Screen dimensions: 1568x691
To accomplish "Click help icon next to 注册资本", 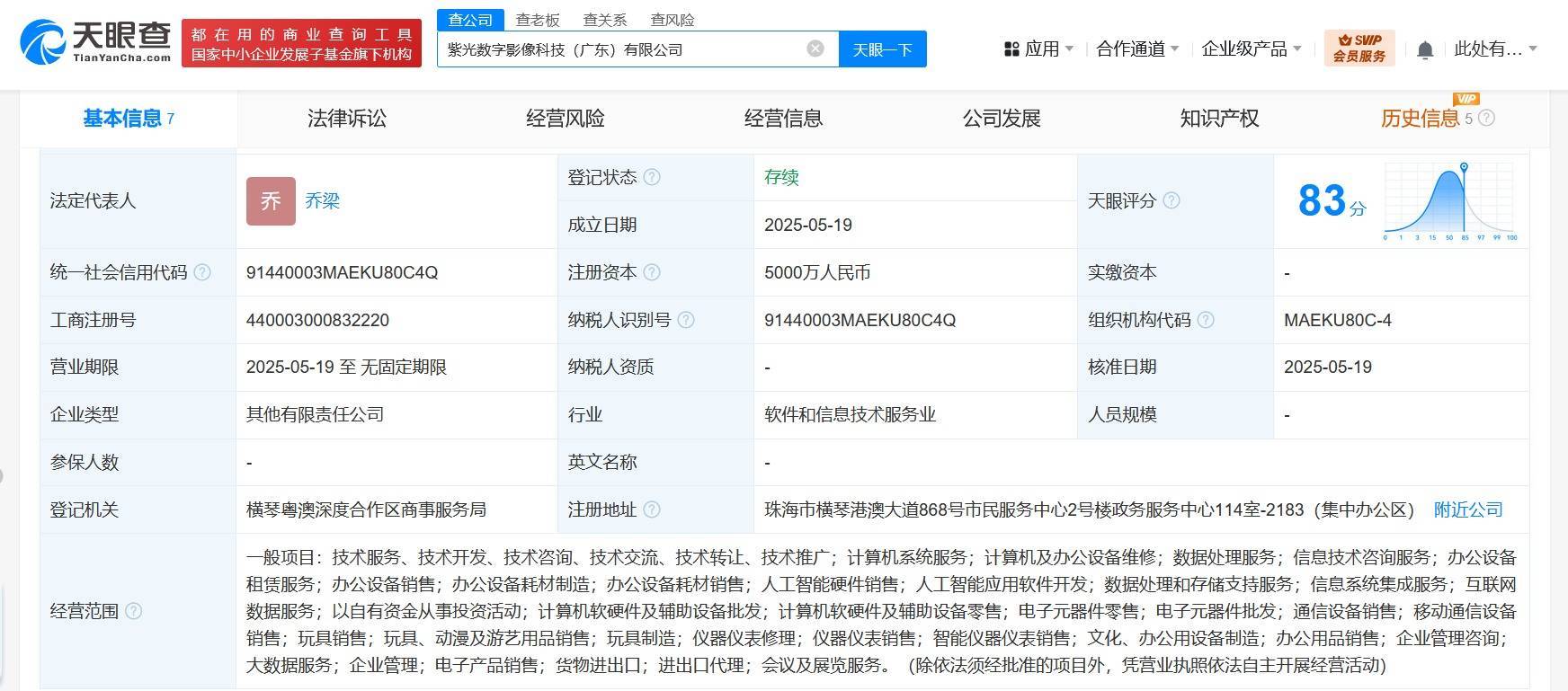I will tap(652, 272).
